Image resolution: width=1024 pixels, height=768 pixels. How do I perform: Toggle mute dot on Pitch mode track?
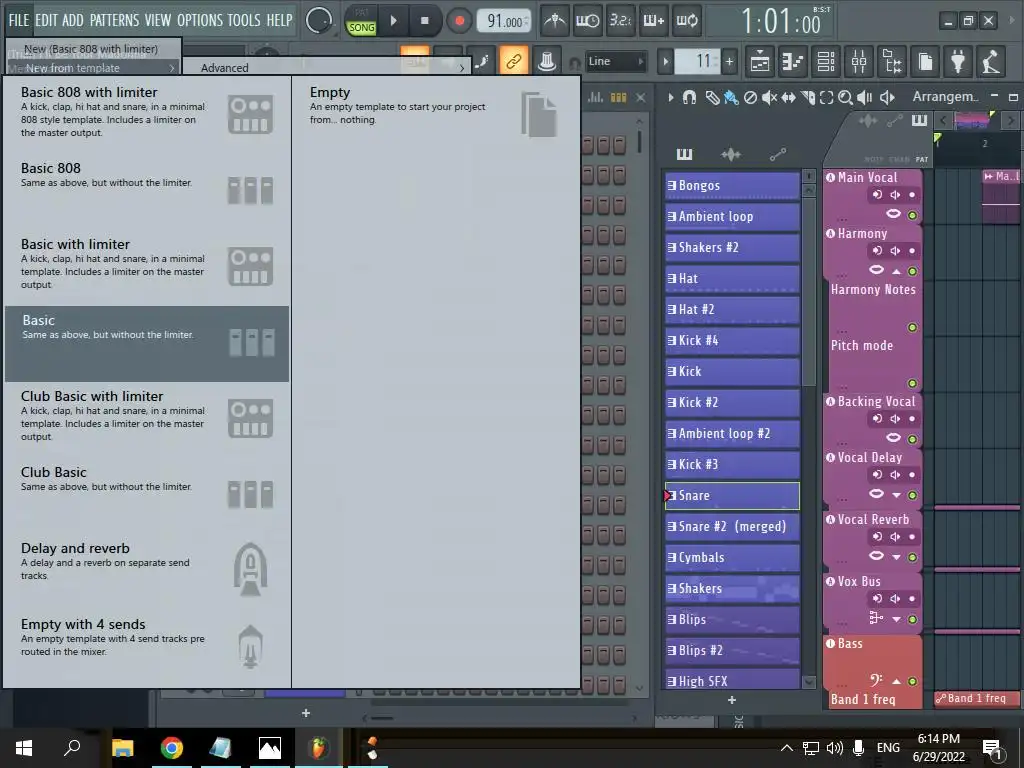point(912,383)
